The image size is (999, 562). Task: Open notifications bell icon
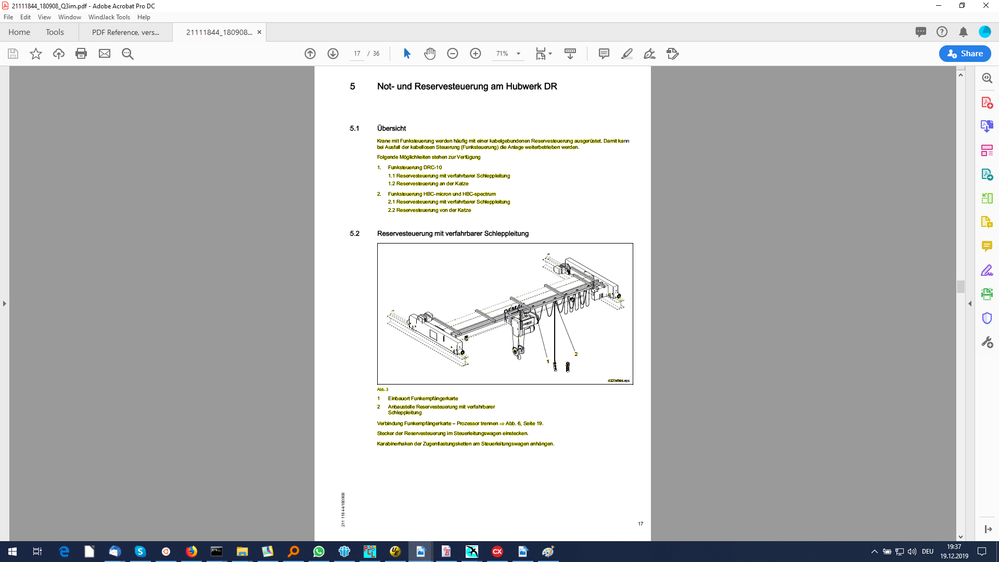click(963, 32)
